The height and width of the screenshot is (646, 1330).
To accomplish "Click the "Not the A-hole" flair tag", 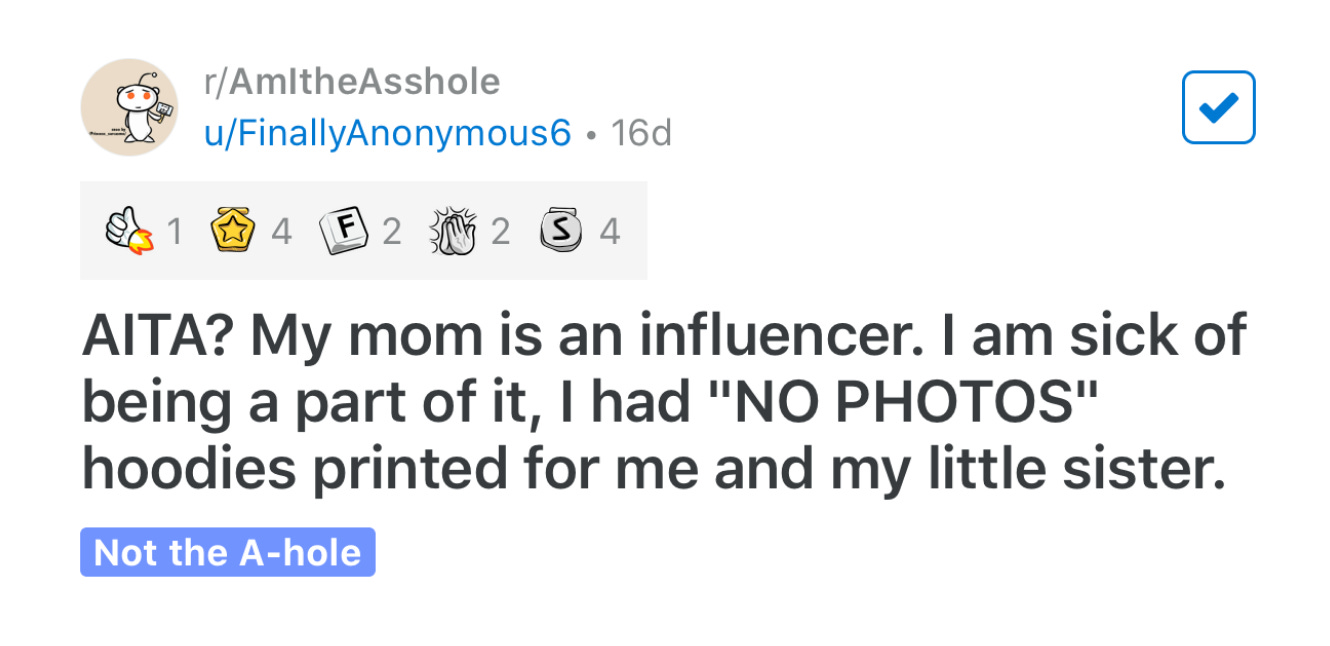I will coord(227,552).
